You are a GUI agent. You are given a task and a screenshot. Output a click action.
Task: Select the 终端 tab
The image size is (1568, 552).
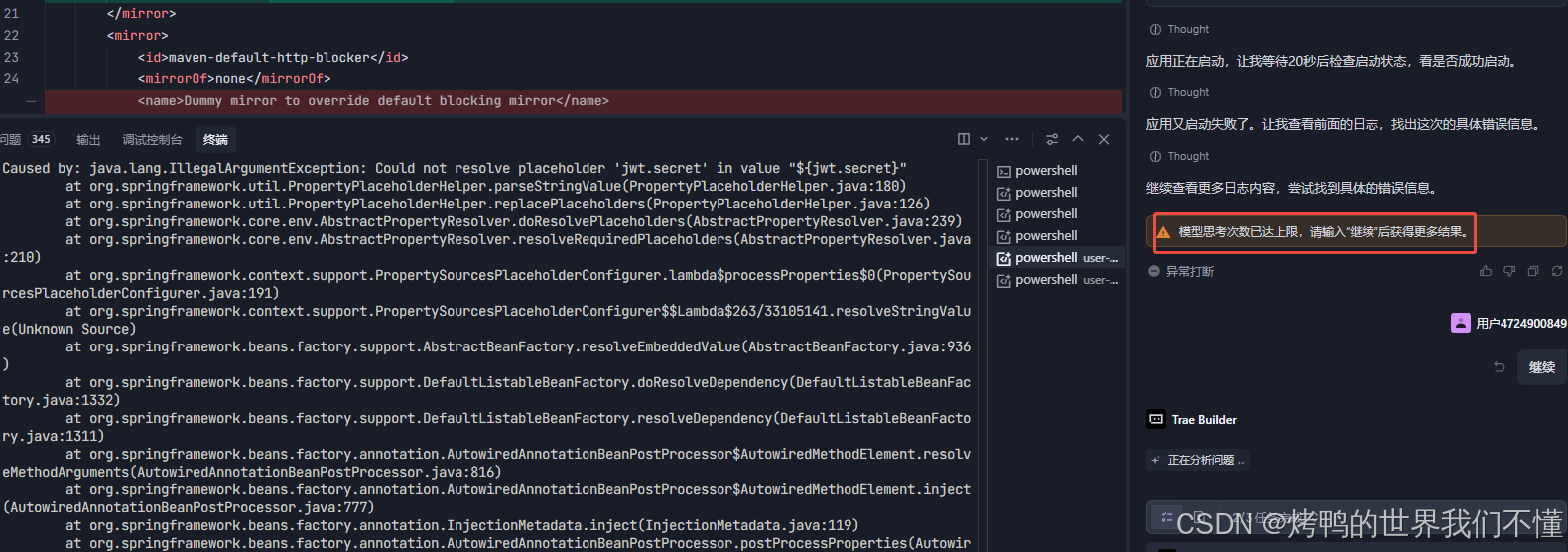click(215, 140)
